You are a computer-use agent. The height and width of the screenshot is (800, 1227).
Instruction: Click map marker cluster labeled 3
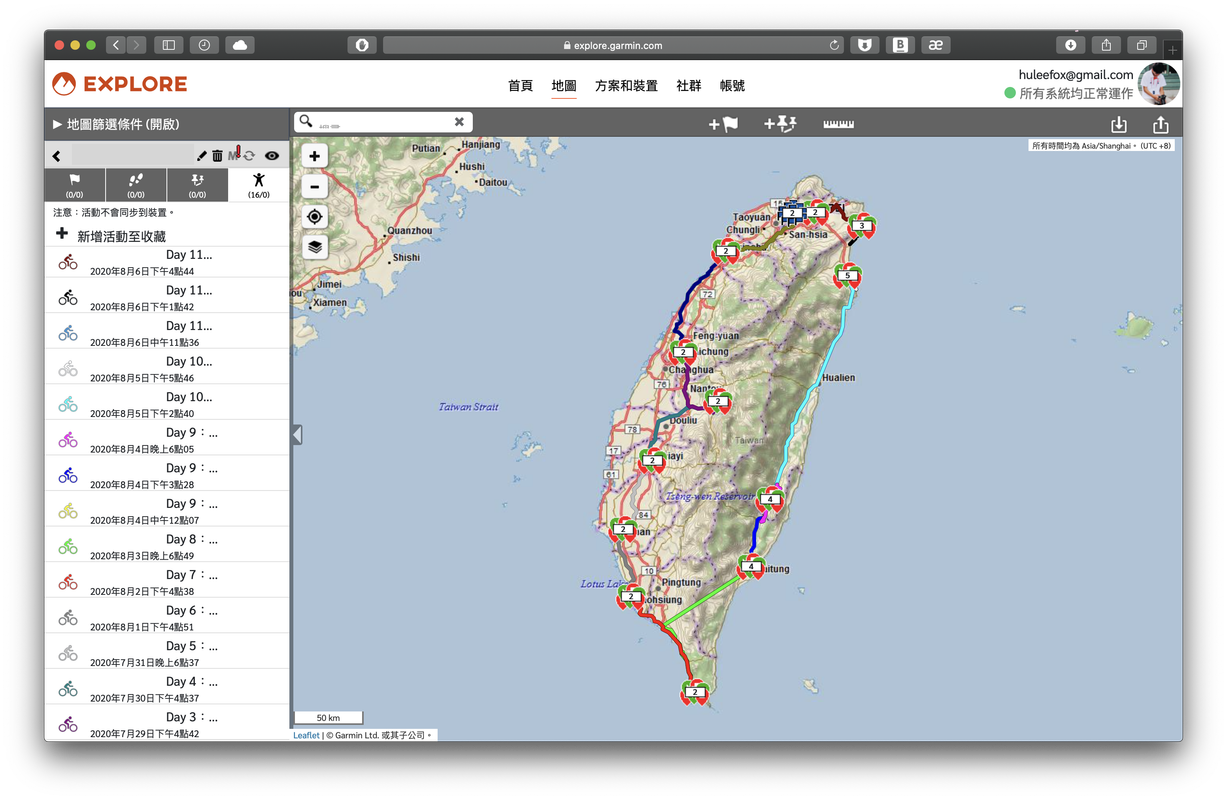pyautogui.click(x=862, y=227)
